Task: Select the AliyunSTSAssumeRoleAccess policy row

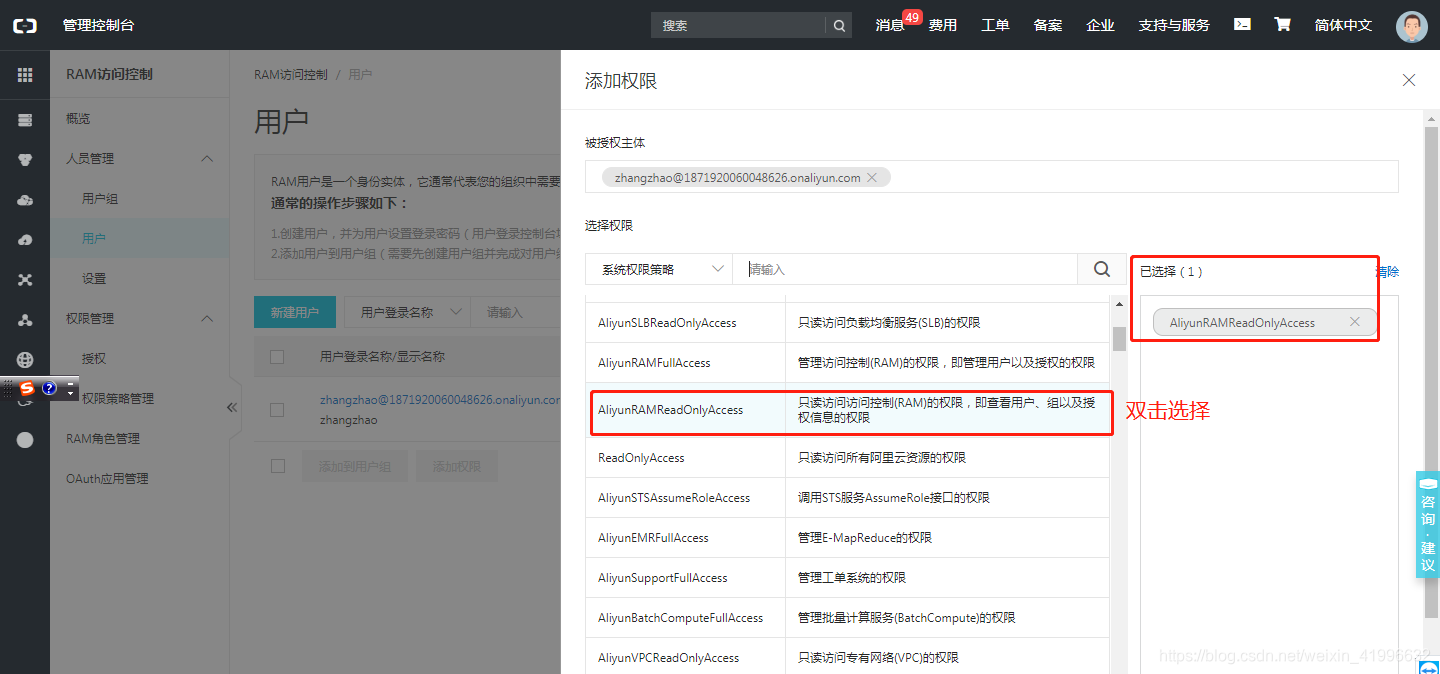Action: click(x=847, y=497)
